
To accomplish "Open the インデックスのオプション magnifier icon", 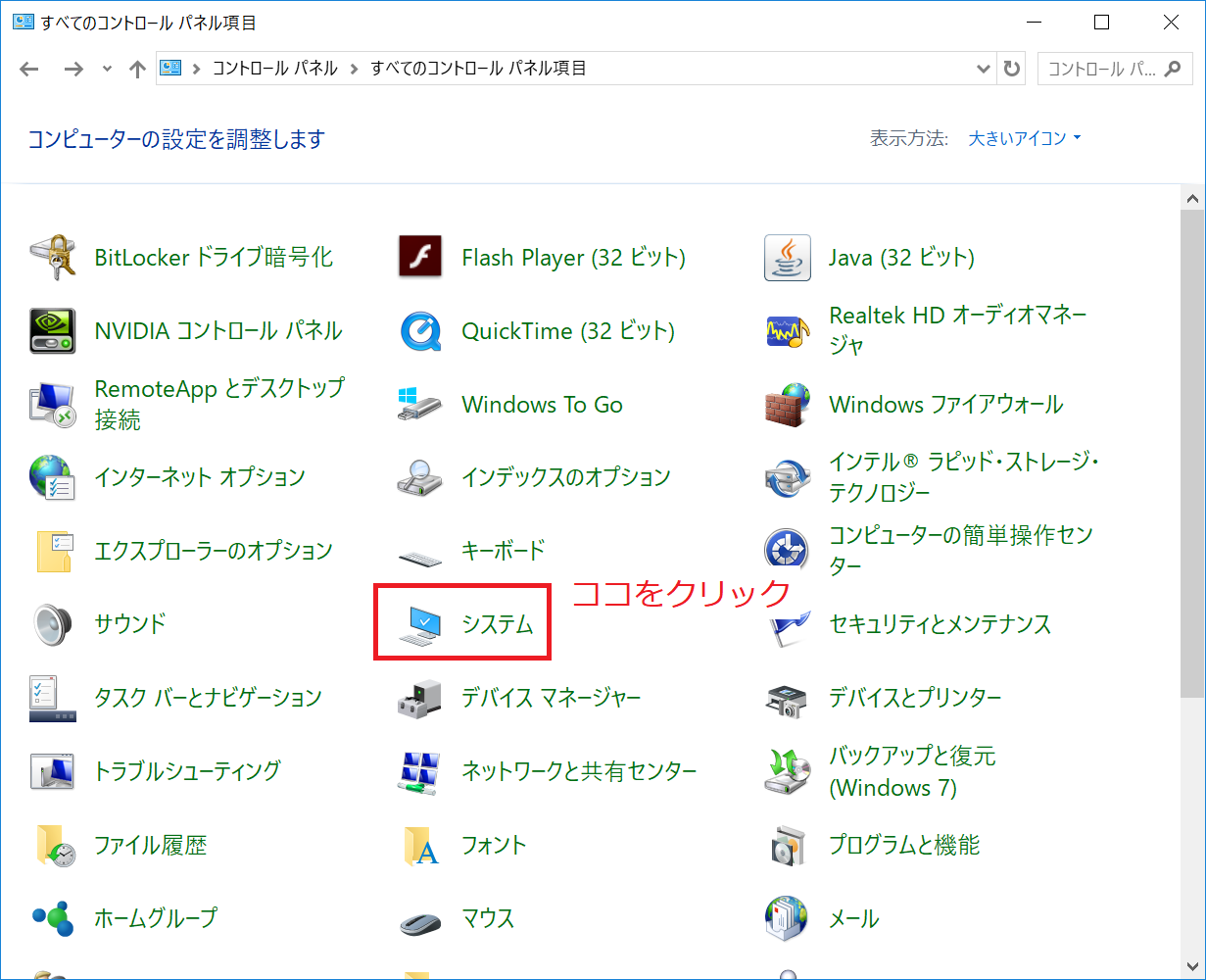I will (x=420, y=478).
